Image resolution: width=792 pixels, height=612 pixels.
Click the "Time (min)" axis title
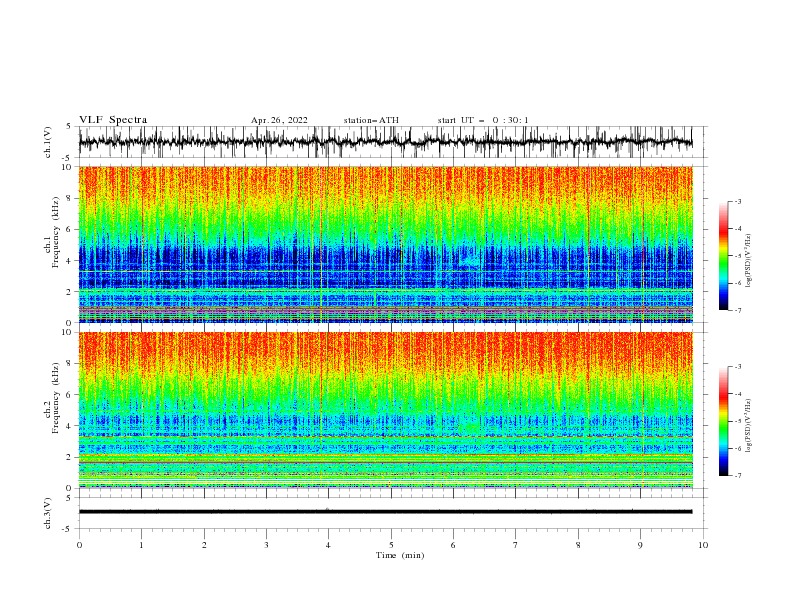click(x=400, y=555)
